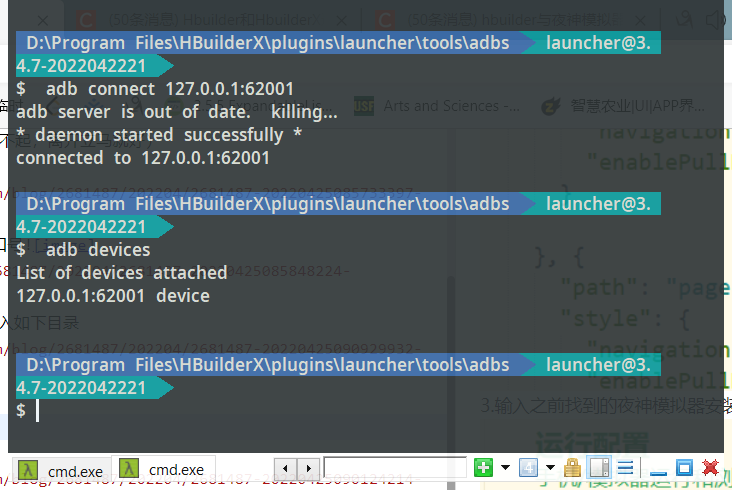Click '* daemon started successfully *' line
The image size is (732, 490).
tap(159, 135)
